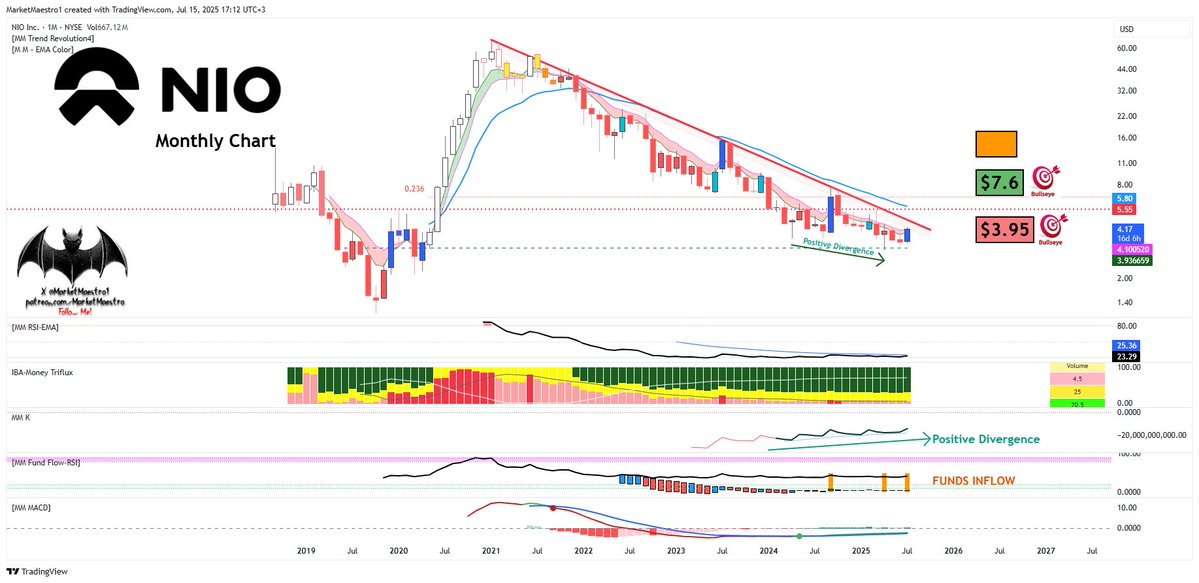This screenshot has width=1199, height=583.
Task: Click the green 70.5 cell in the Volume table
Action: [1077, 402]
